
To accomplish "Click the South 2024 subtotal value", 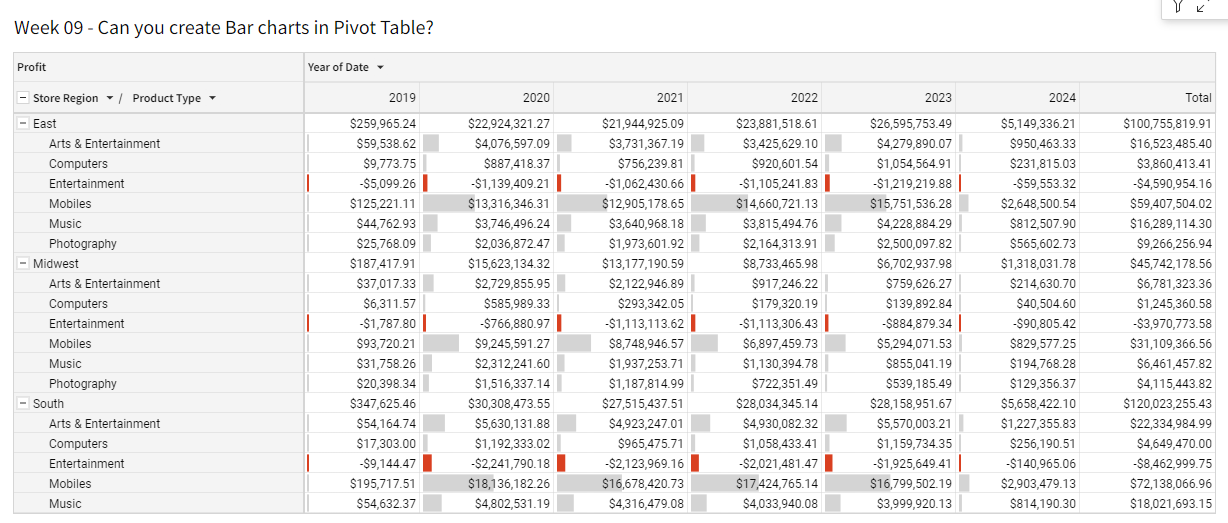I will click(x=1038, y=403).
